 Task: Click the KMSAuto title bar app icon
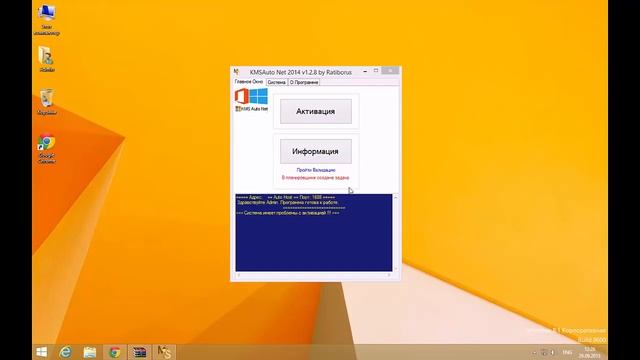pyautogui.click(x=236, y=72)
